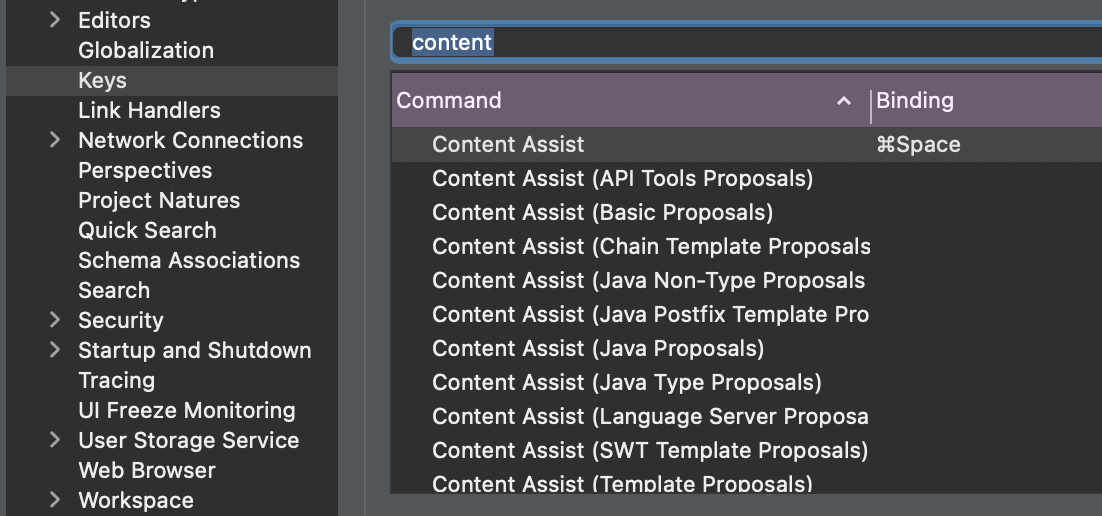Select Content Assist (Basic Proposals) row
This screenshot has height=516, width=1102.
click(x=602, y=212)
